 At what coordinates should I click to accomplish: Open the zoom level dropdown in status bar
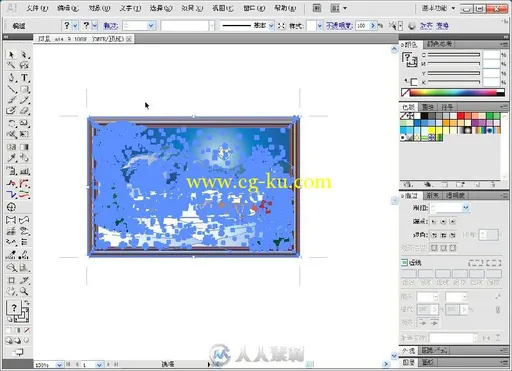pyautogui.click(x=59, y=365)
